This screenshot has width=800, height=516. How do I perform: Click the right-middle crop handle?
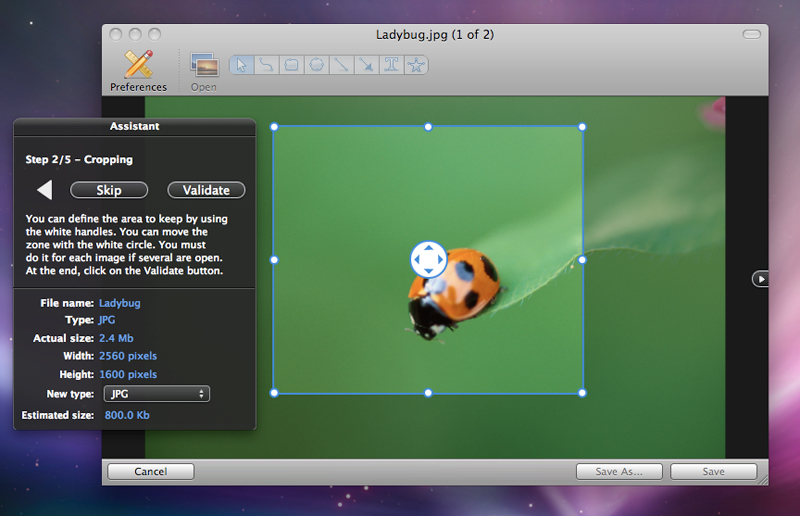coord(582,260)
